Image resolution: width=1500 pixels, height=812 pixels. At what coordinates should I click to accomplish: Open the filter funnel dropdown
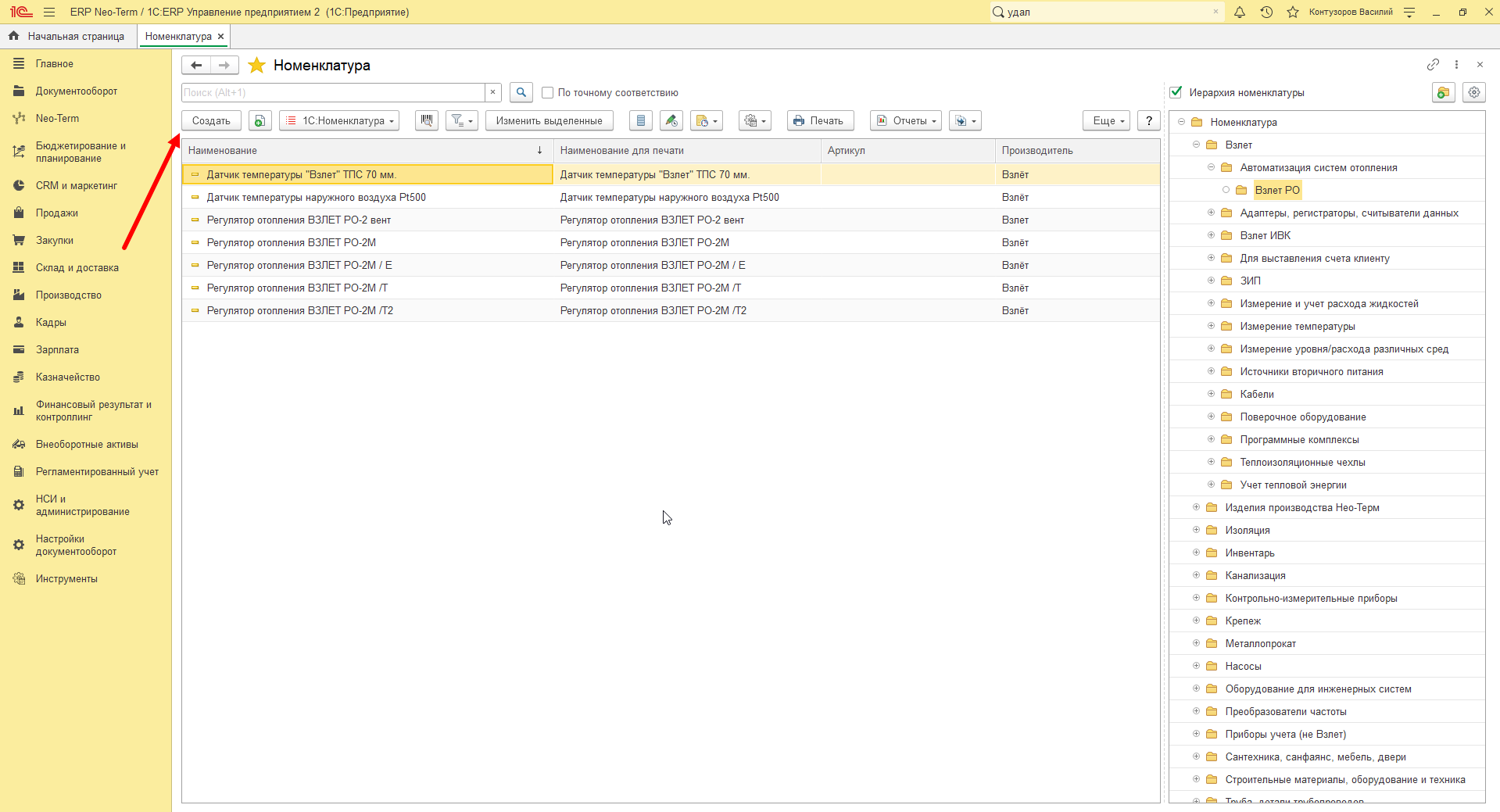point(462,121)
